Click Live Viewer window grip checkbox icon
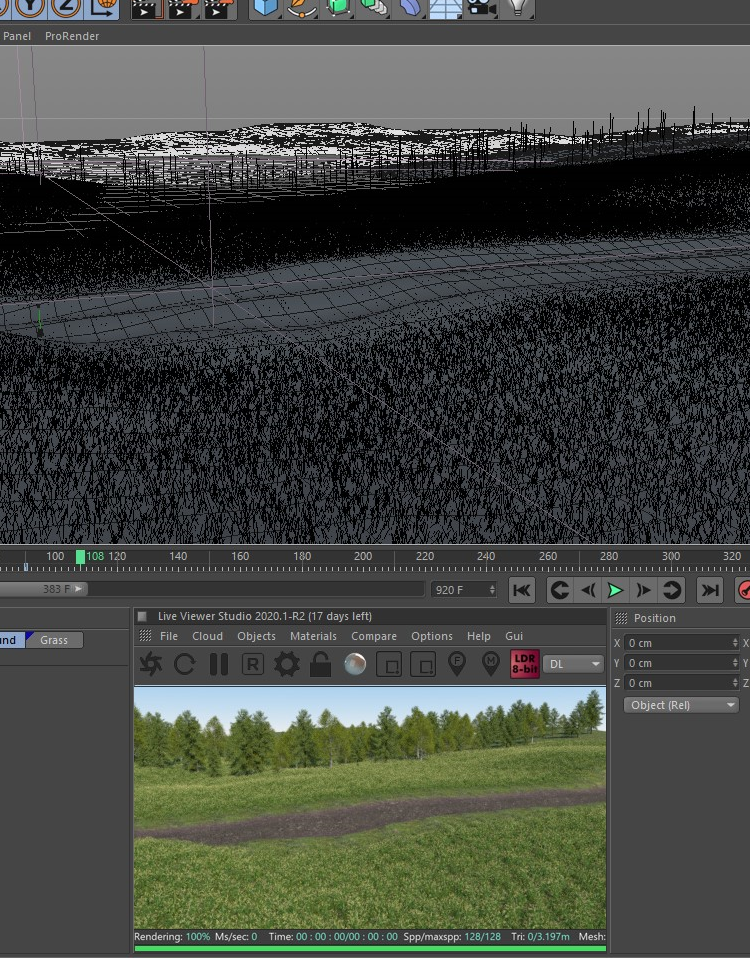Screen dimensions: 750x958 [142, 616]
